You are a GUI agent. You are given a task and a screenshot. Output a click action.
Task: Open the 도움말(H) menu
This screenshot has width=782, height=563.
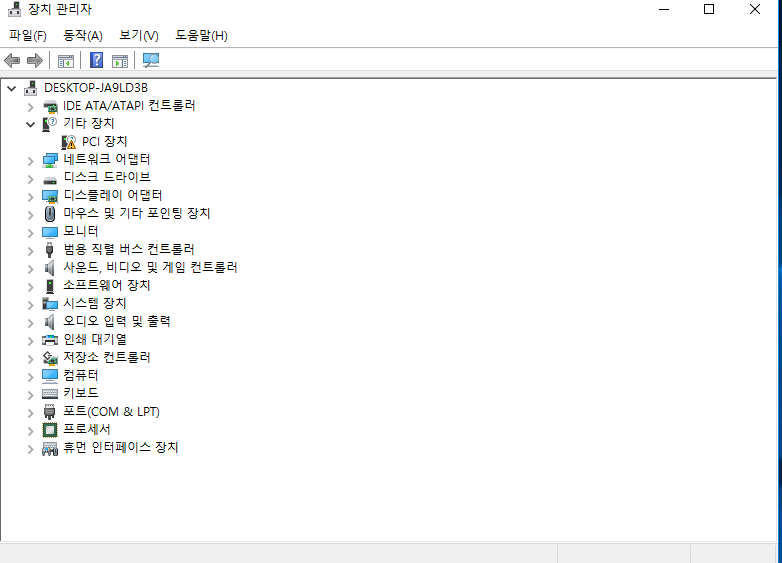(201, 35)
